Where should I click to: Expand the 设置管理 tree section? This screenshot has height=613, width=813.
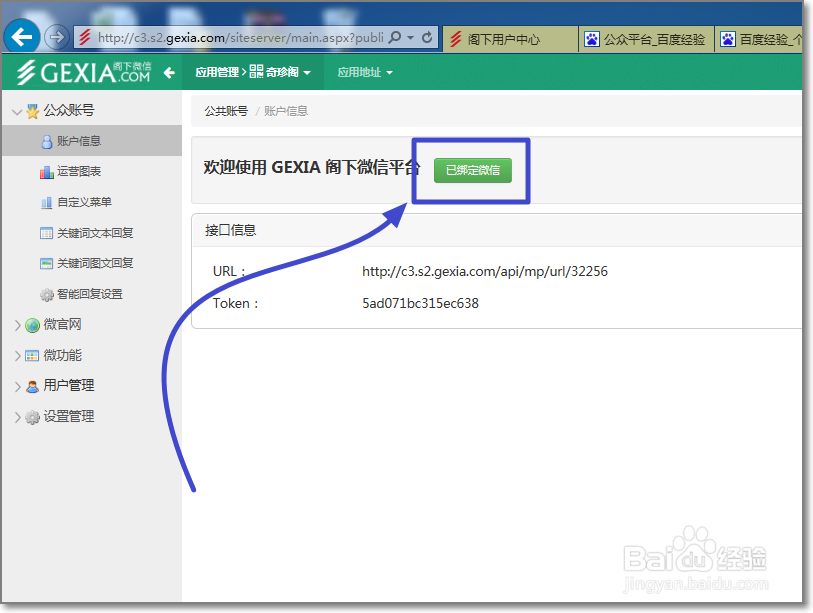coord(17,417)
